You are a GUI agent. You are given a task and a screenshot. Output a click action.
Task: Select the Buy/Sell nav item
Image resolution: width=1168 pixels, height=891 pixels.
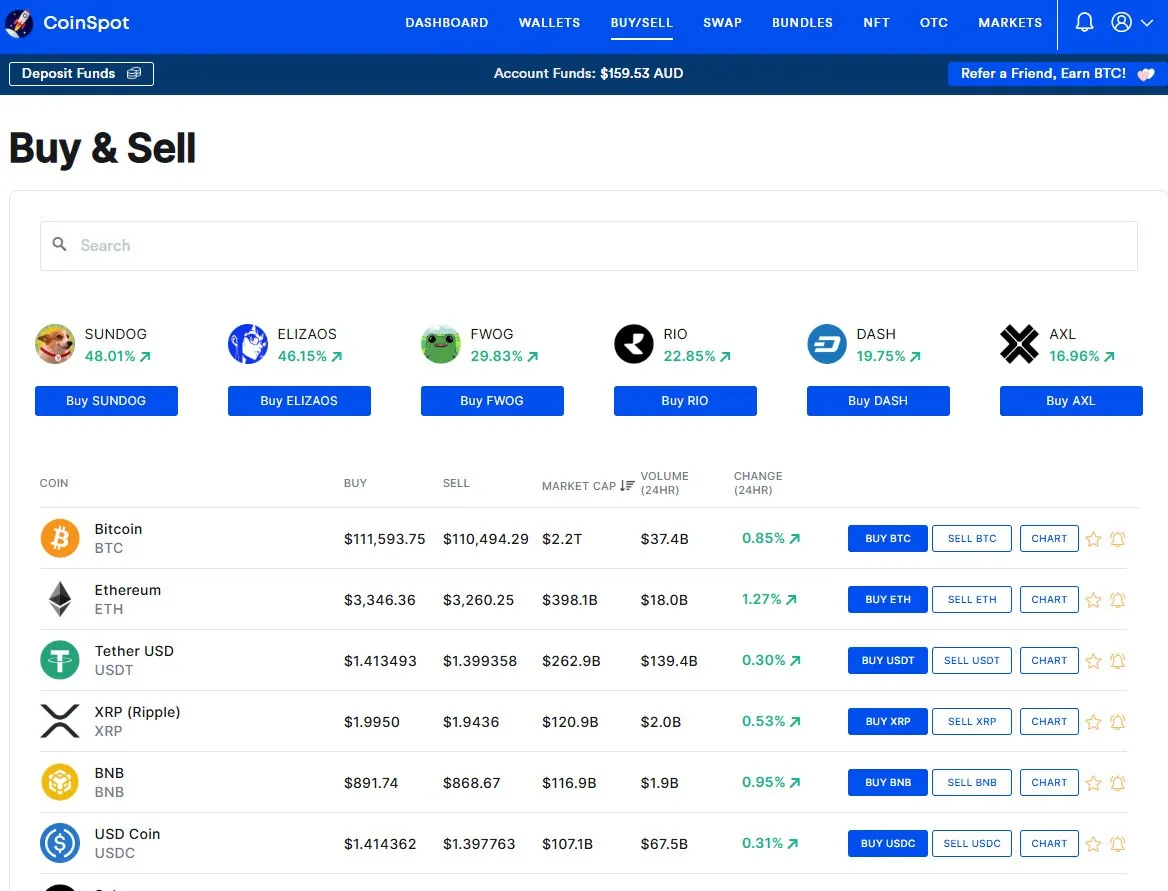click(641, 22)
